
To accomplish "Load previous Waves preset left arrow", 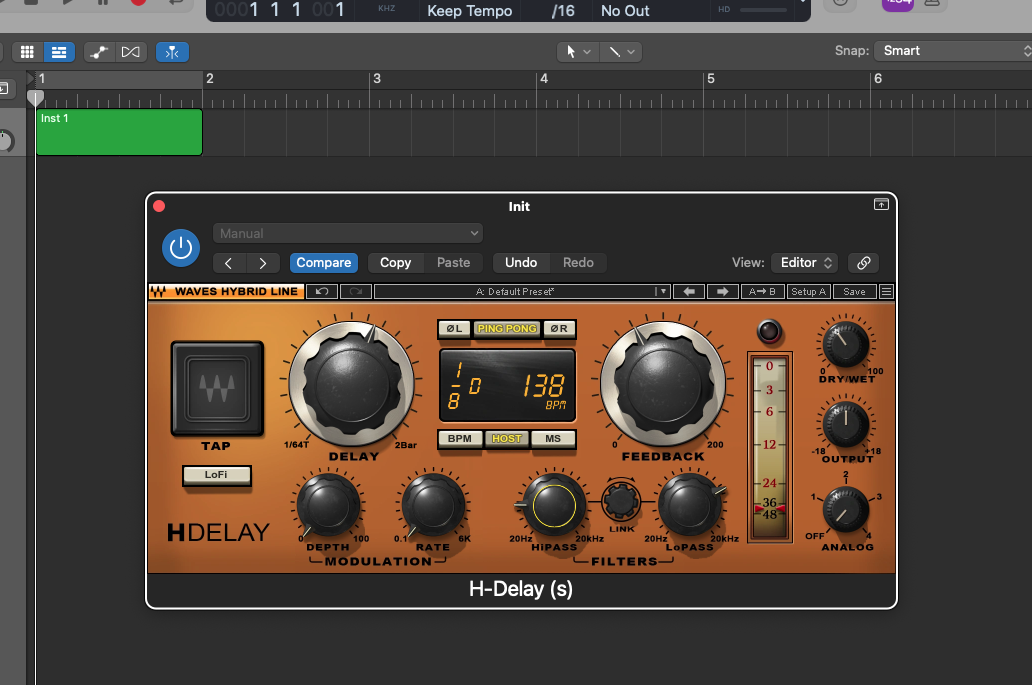I will [689, 292].
